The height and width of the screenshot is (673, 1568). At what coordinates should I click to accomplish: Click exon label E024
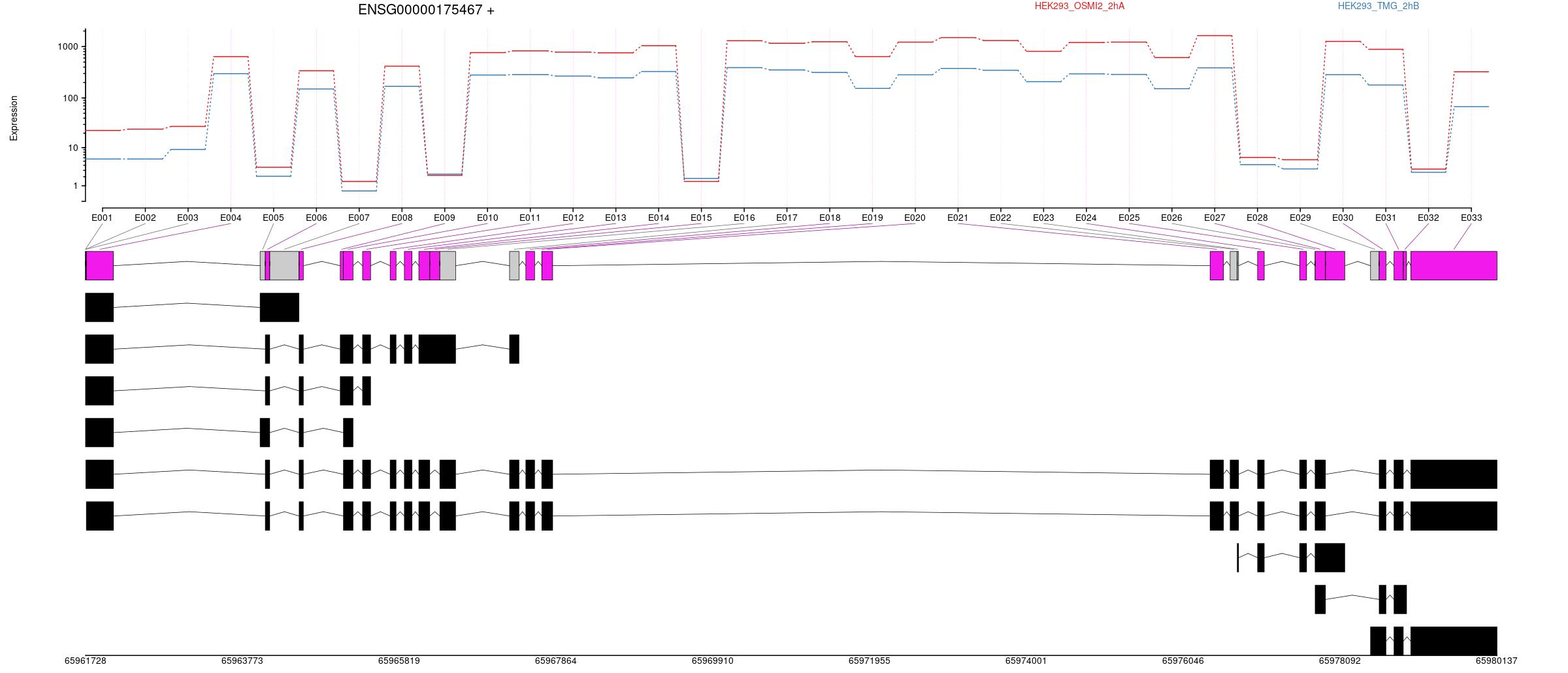tap(1086, 218)
